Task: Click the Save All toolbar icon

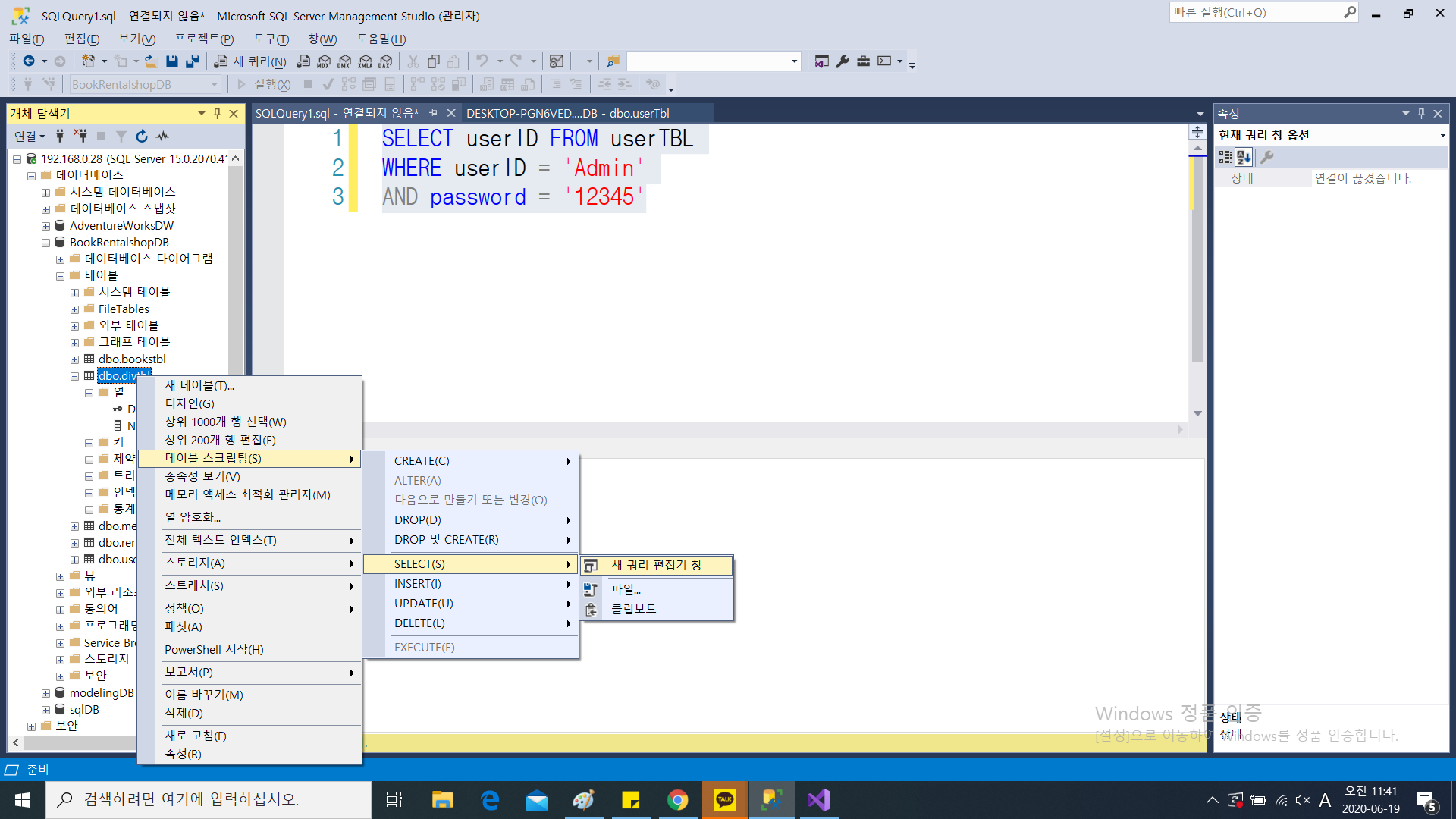Action: [x=193, y=61]
